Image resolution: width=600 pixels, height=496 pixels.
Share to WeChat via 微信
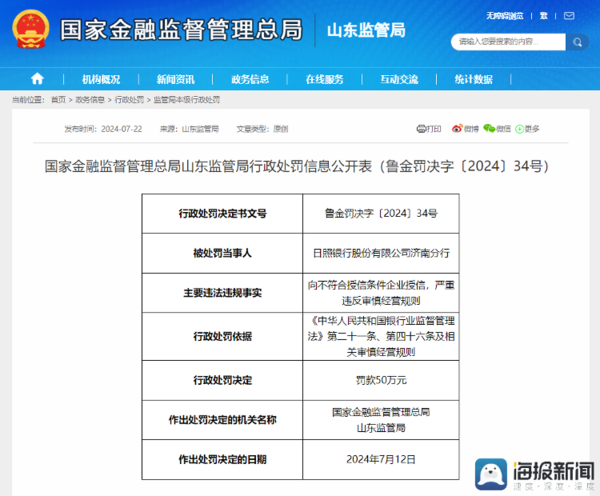tap(497, 129)
